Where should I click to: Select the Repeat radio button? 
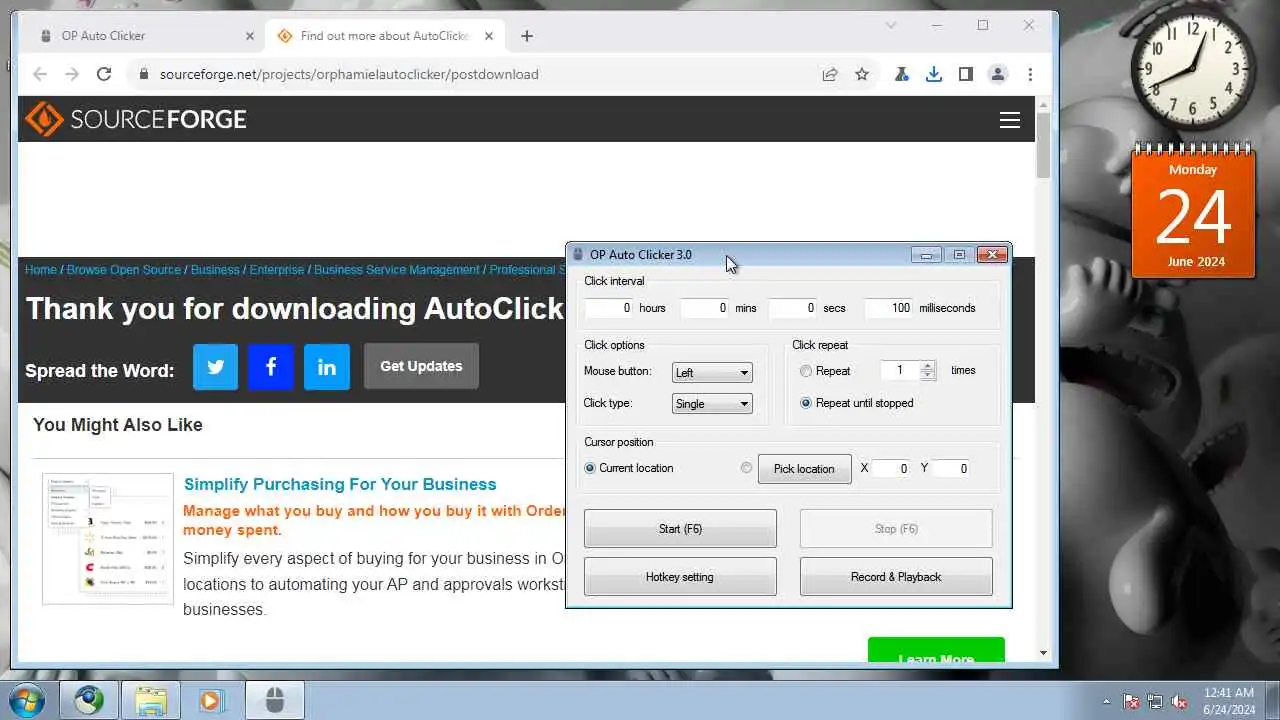coord(806,371)
